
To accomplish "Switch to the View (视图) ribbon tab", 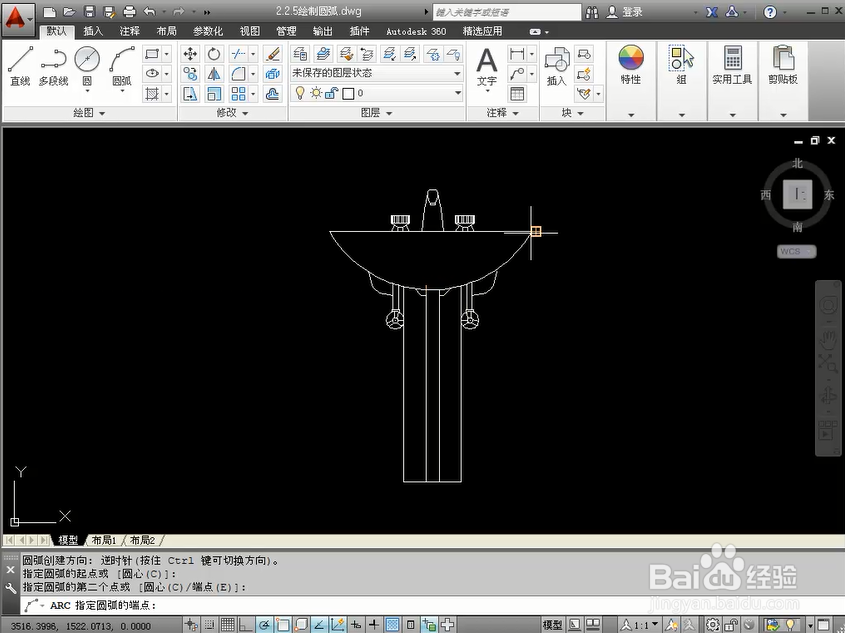I will 250,31.
